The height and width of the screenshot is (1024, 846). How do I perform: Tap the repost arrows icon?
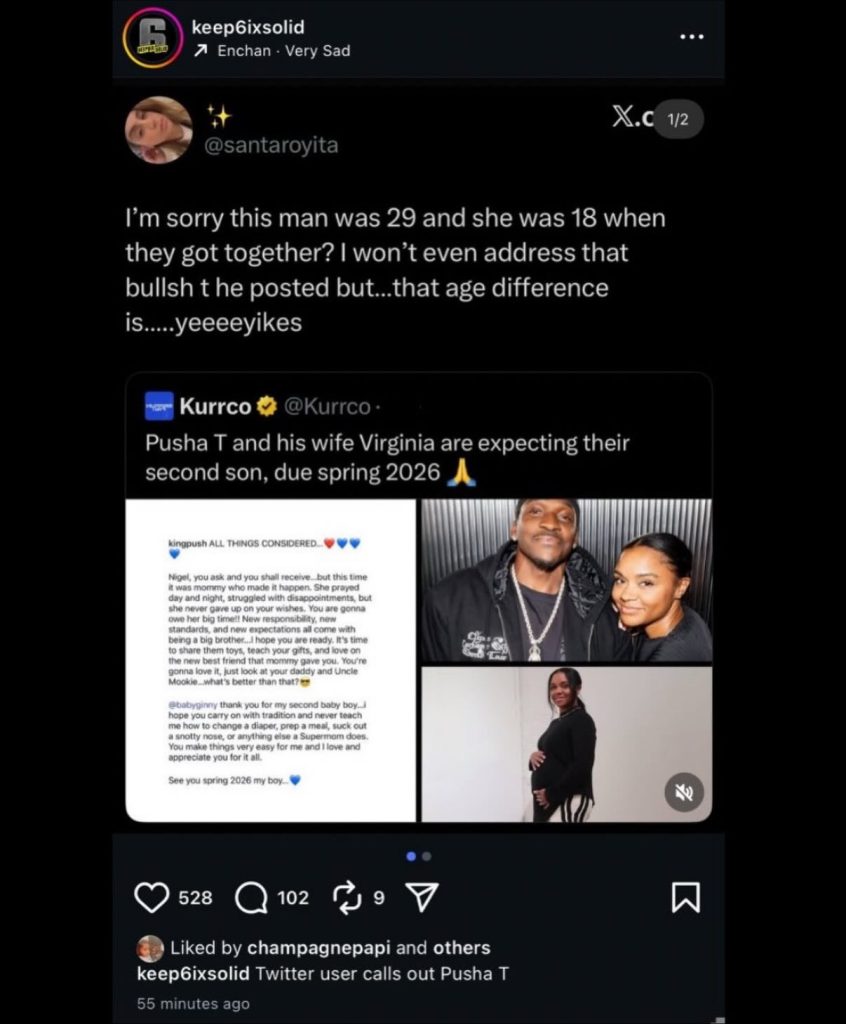(347, 897)
